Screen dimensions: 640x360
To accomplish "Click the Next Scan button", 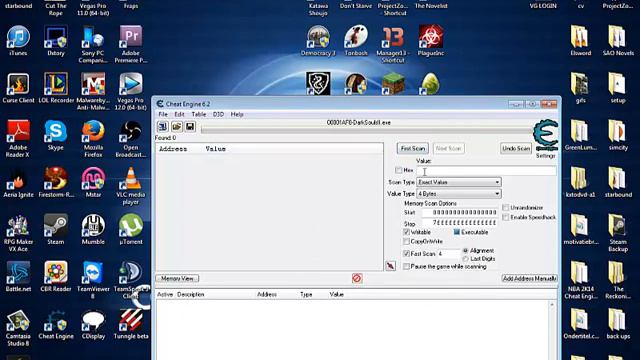I will pyautogui.click(x=448, y=148).
